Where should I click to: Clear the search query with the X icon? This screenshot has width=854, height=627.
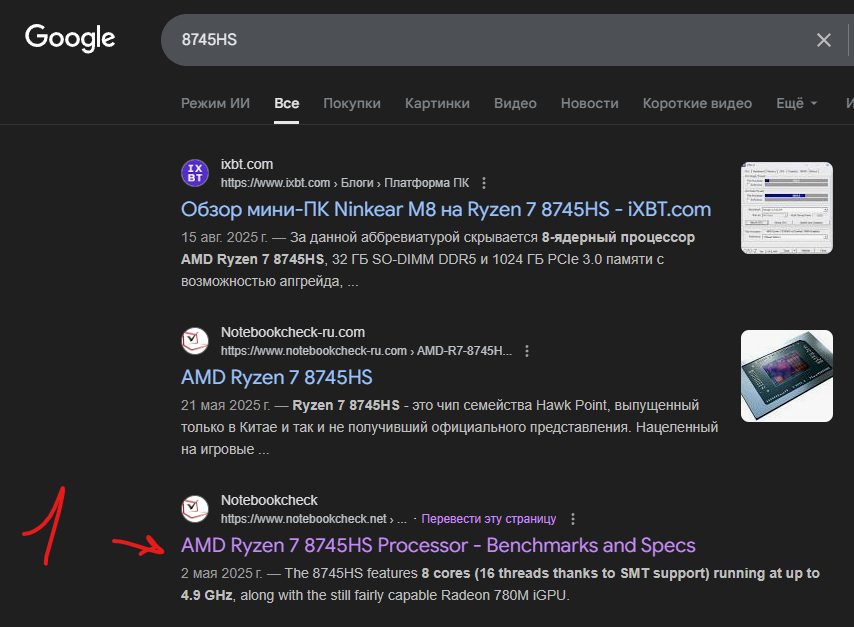824,40
